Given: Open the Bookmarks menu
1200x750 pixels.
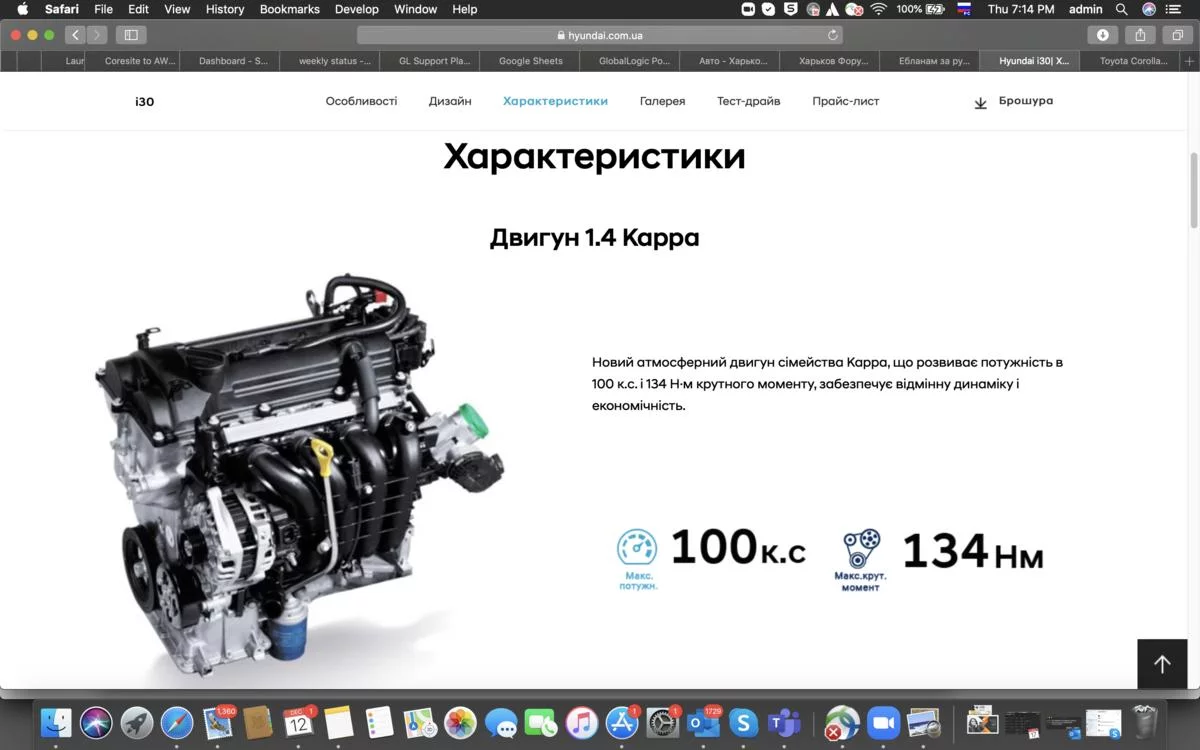Looking at the screenshot, I should click(x=289, y=9).
